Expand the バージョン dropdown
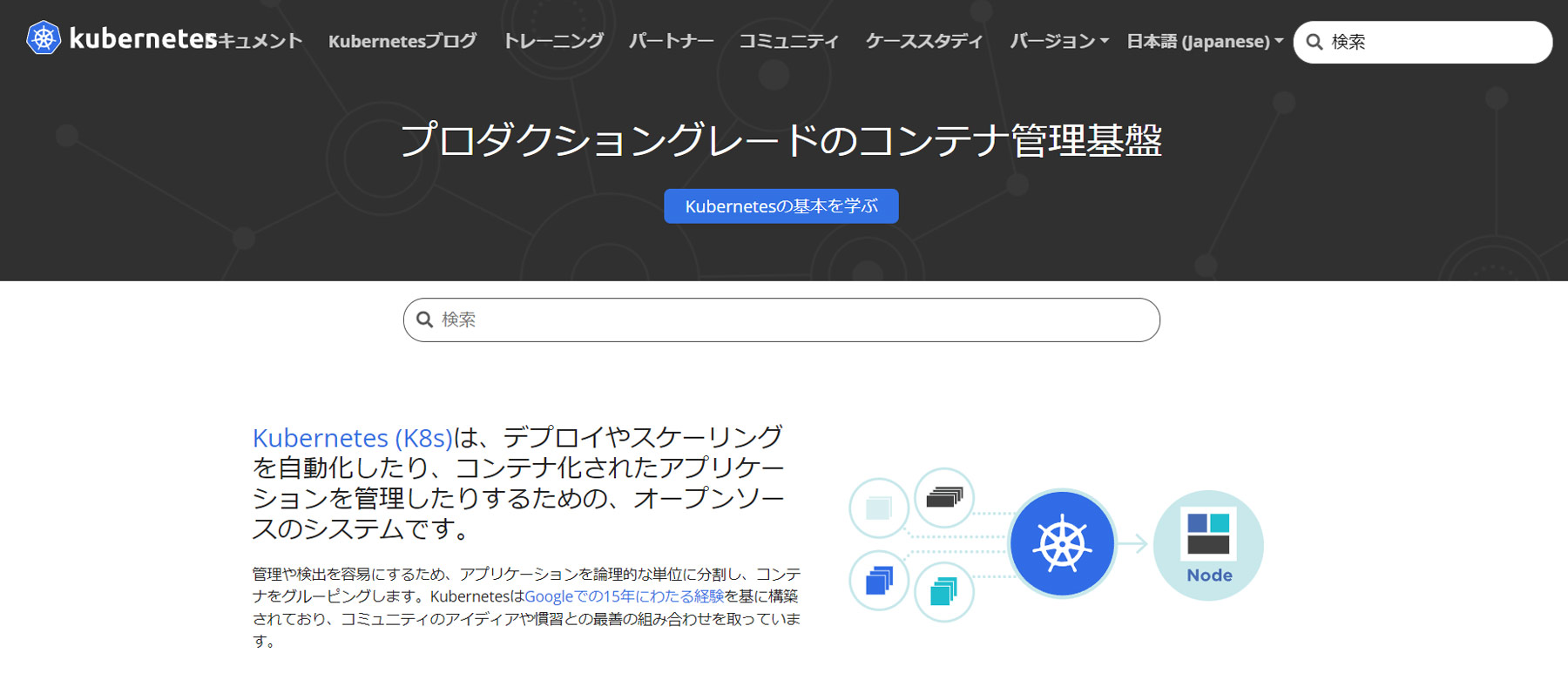1568x673 pixels. [x=1058, y=41]
